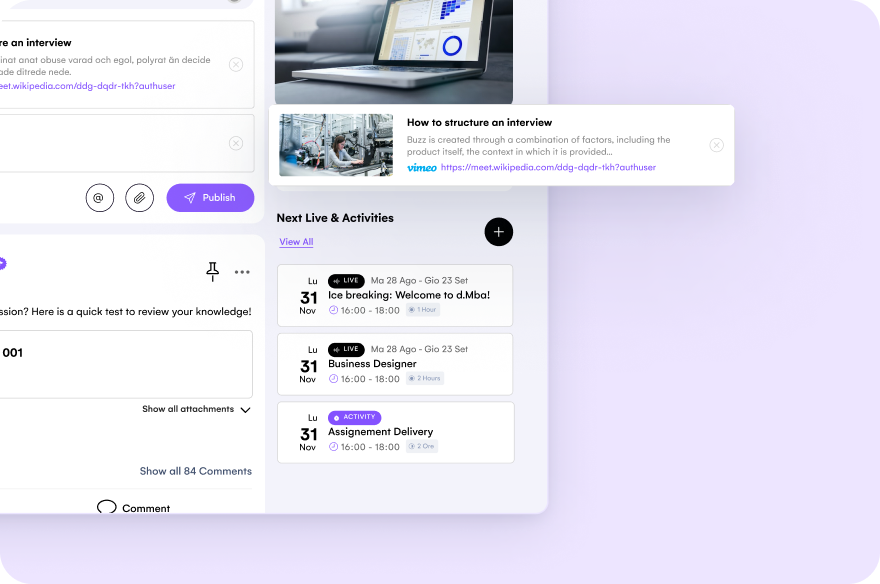Click the Comment speech bubble icon
The width and height of the screenshot is (880, 584).
click(x=107, y=507)
